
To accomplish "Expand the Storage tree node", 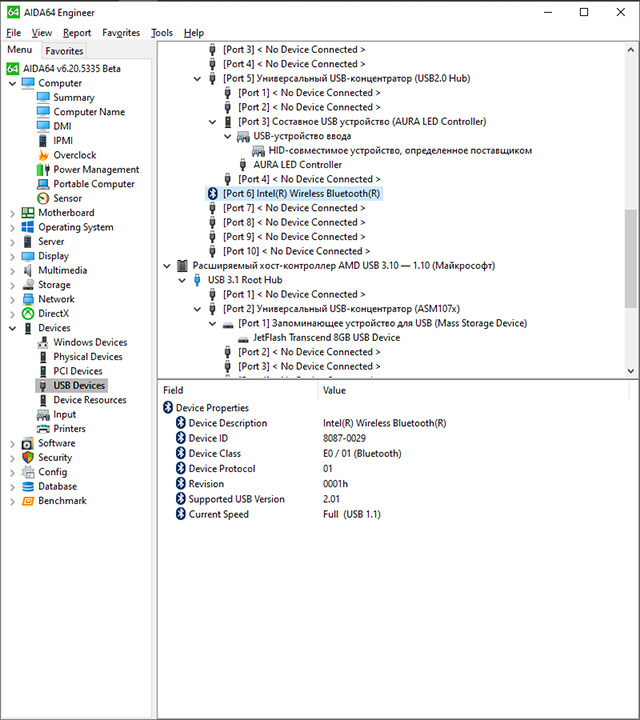I will point(12,285).
